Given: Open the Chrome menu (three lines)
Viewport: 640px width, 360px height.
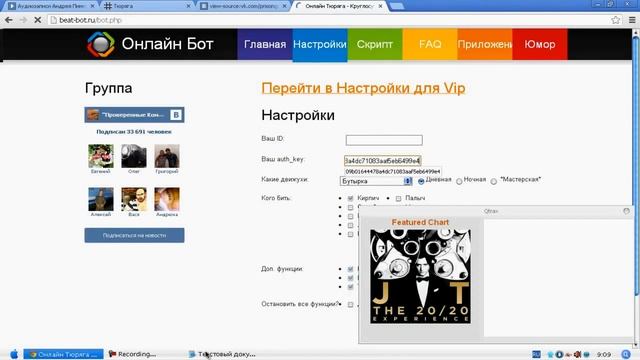Looking at the screenshot, I should coord(632,20).
